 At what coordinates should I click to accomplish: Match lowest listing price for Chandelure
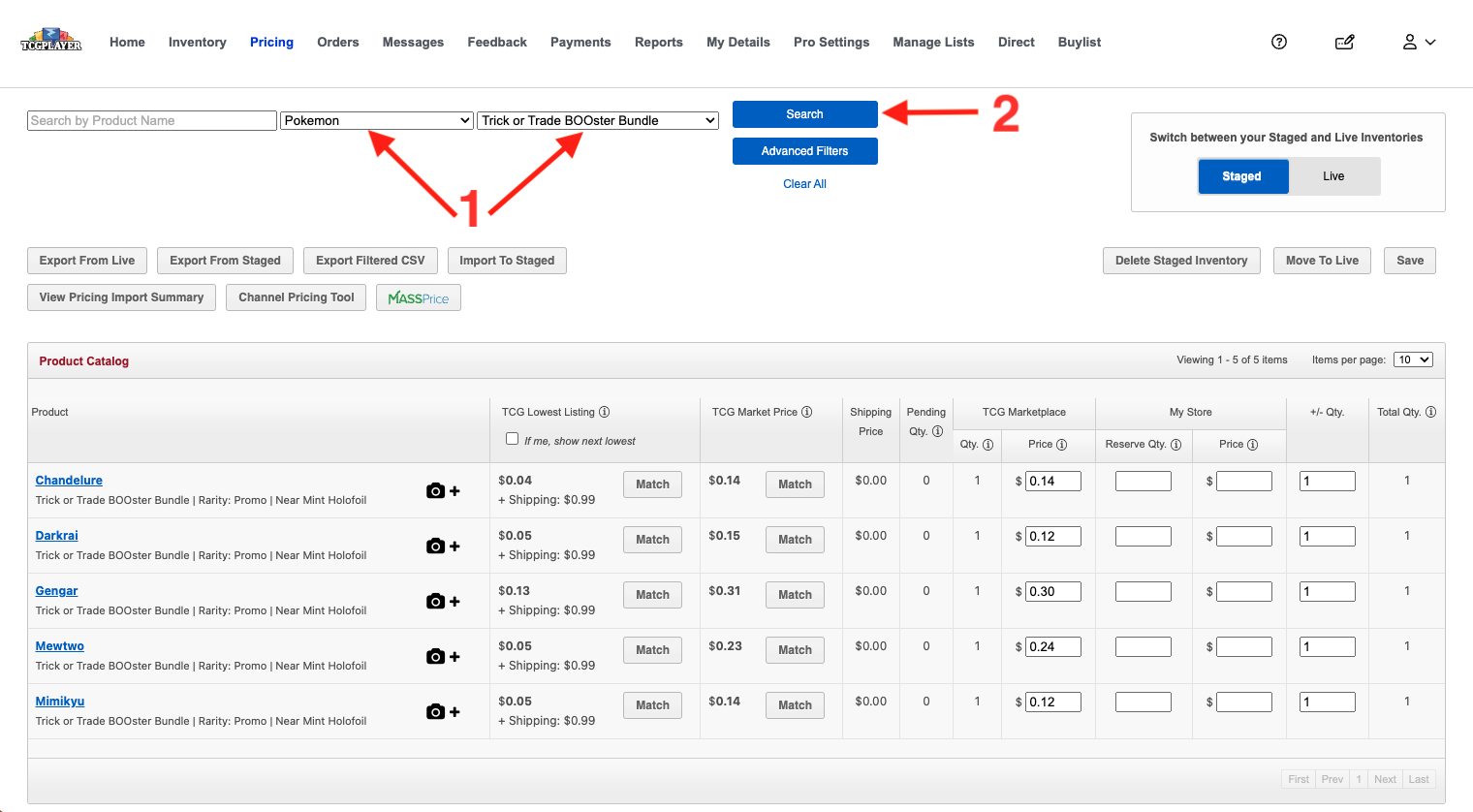click(x=652, y=484)
